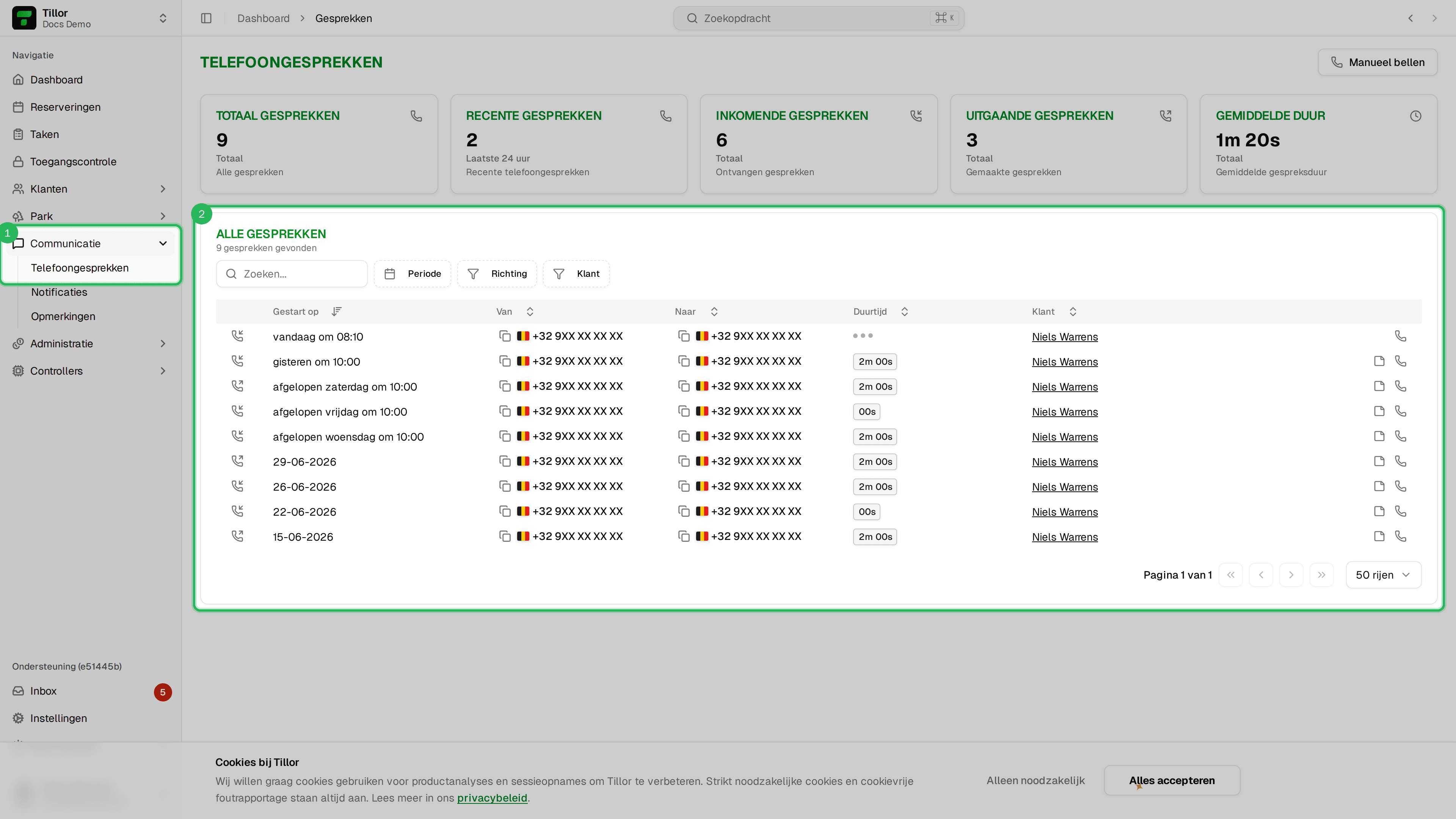Copy the Van number in vandaag om 08:10 row

505,336
